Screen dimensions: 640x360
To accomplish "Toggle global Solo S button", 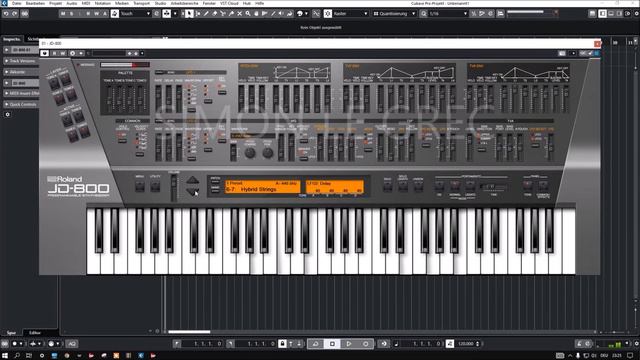I will coord(71,13).
